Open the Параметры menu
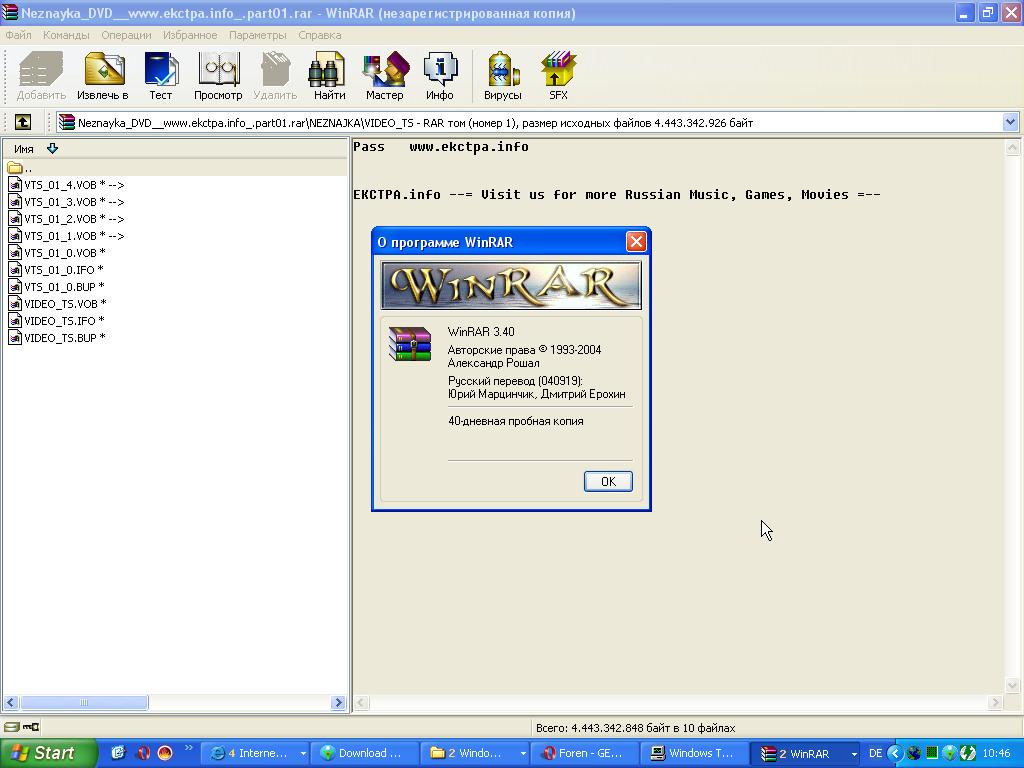1024x768 pixels. tap(257, 35)
